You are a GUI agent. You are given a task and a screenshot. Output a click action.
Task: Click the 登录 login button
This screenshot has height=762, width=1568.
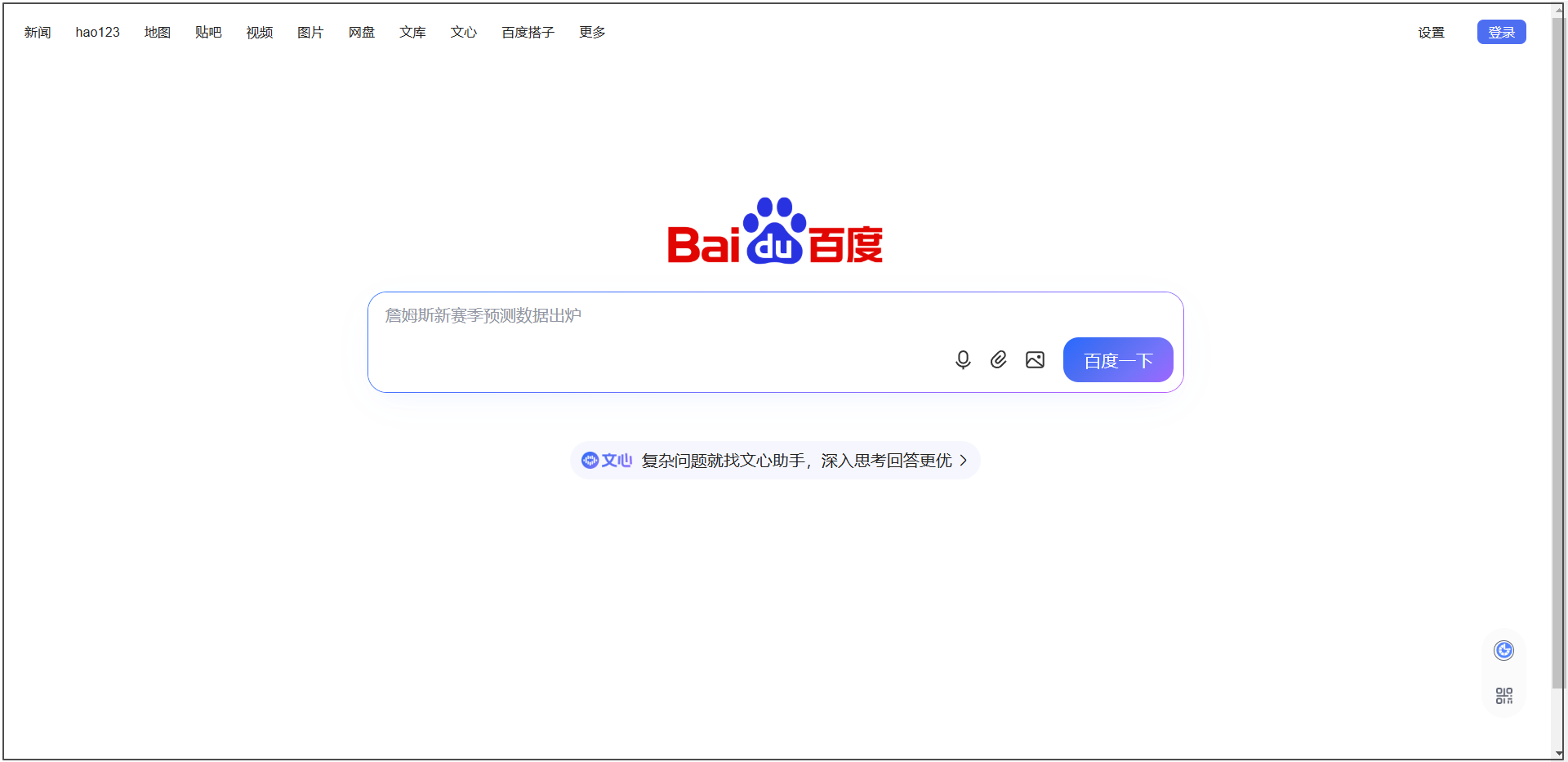(x=1501, y=32)
